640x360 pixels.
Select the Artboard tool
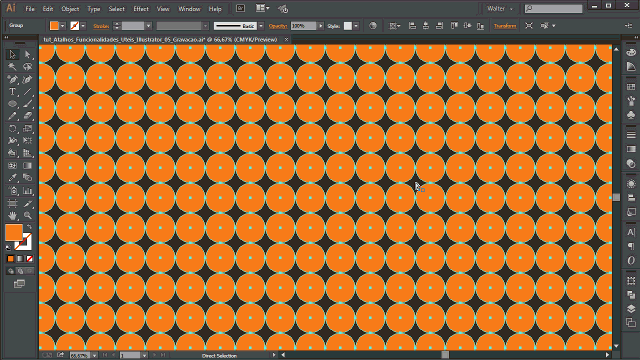pyautogui.click(x=13, y=203)
